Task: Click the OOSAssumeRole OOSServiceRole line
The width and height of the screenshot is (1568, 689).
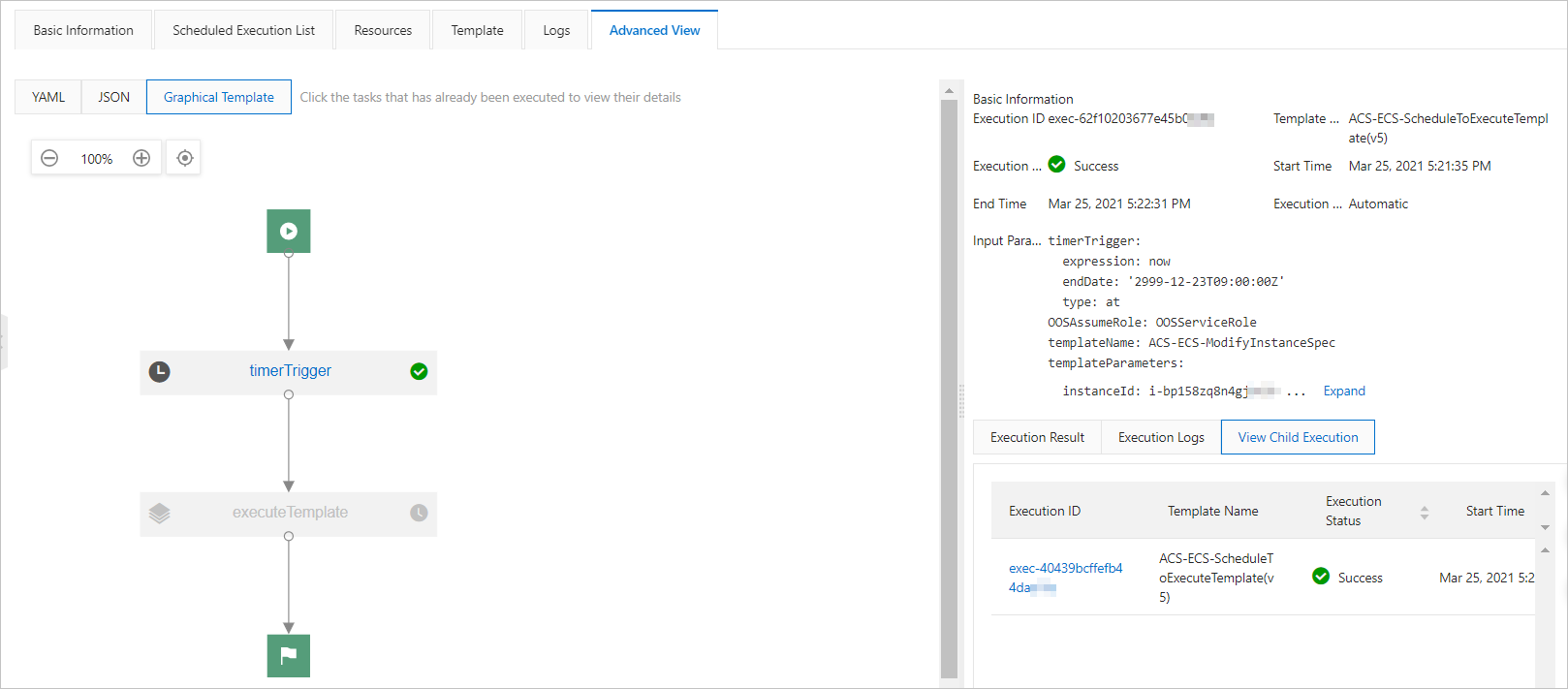Action: (x=1152, y=322)
